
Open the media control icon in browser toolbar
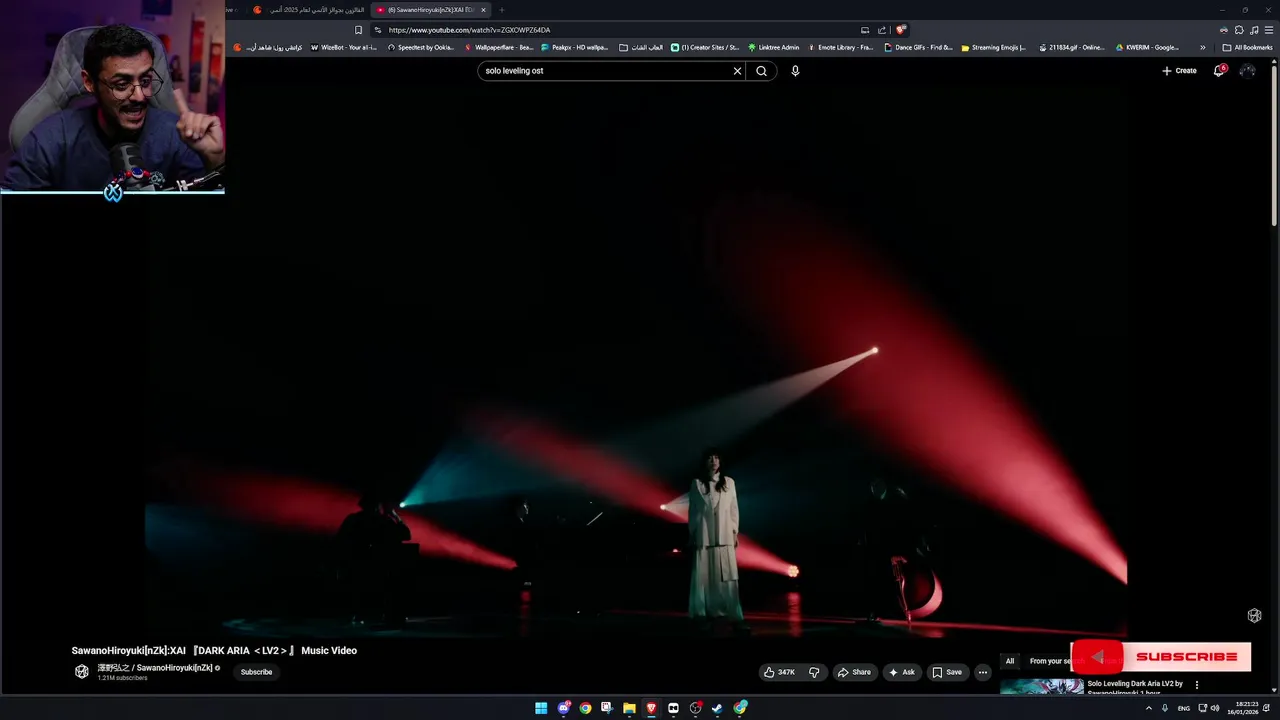tap(1254, 30)
